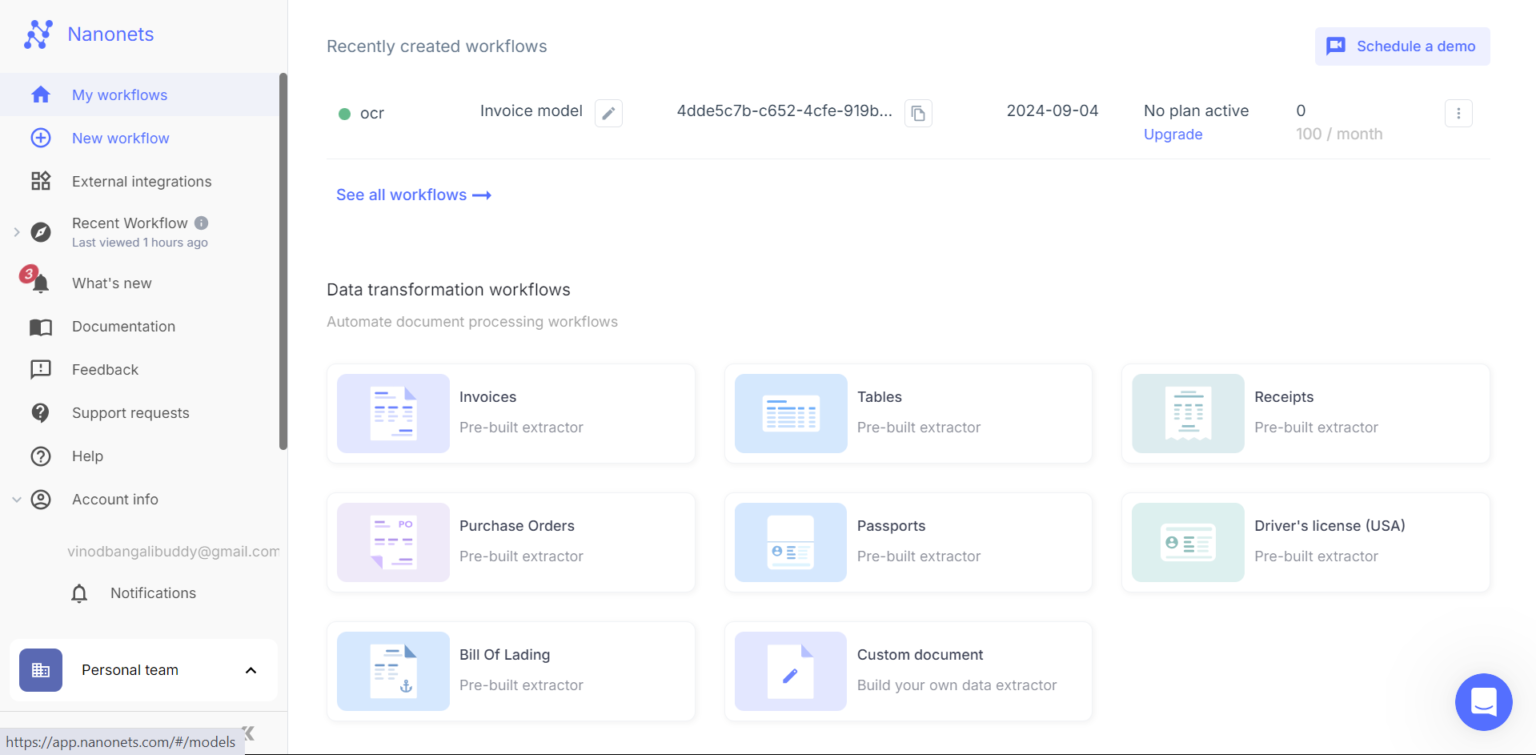This screenshot has height=755, width=1536.
Task: Click the green status dot beside ocr
Action: point(344,114)
